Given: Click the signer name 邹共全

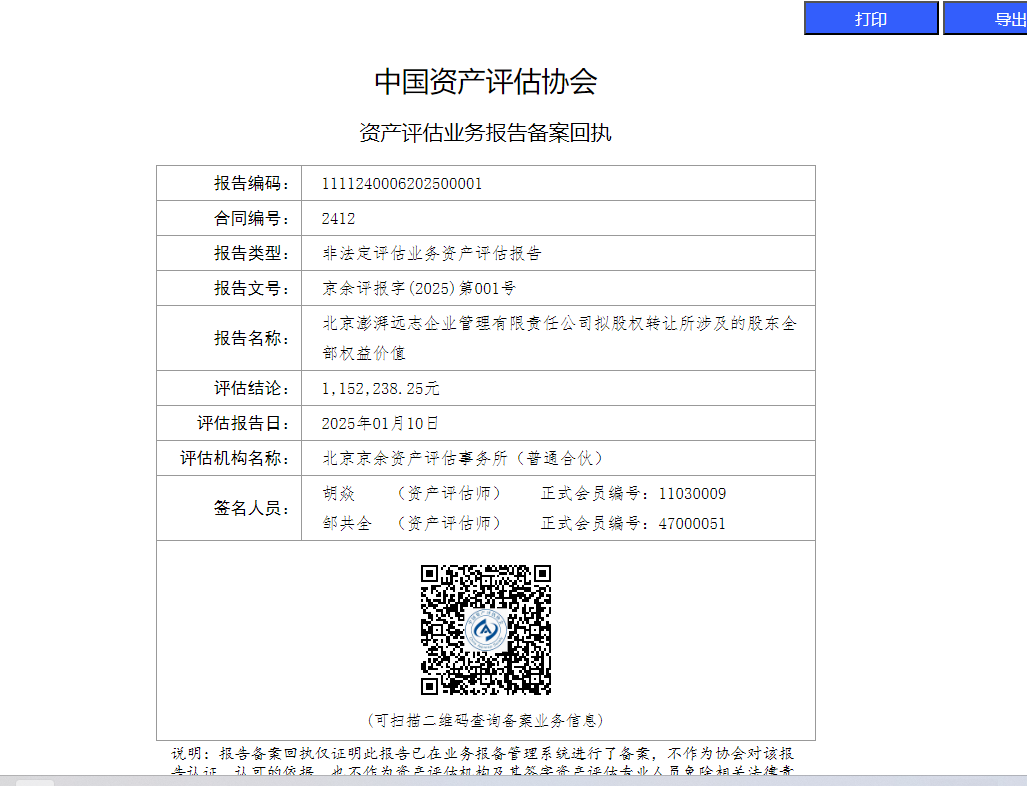Looking at the screenshot, I should tap(346, 524).
